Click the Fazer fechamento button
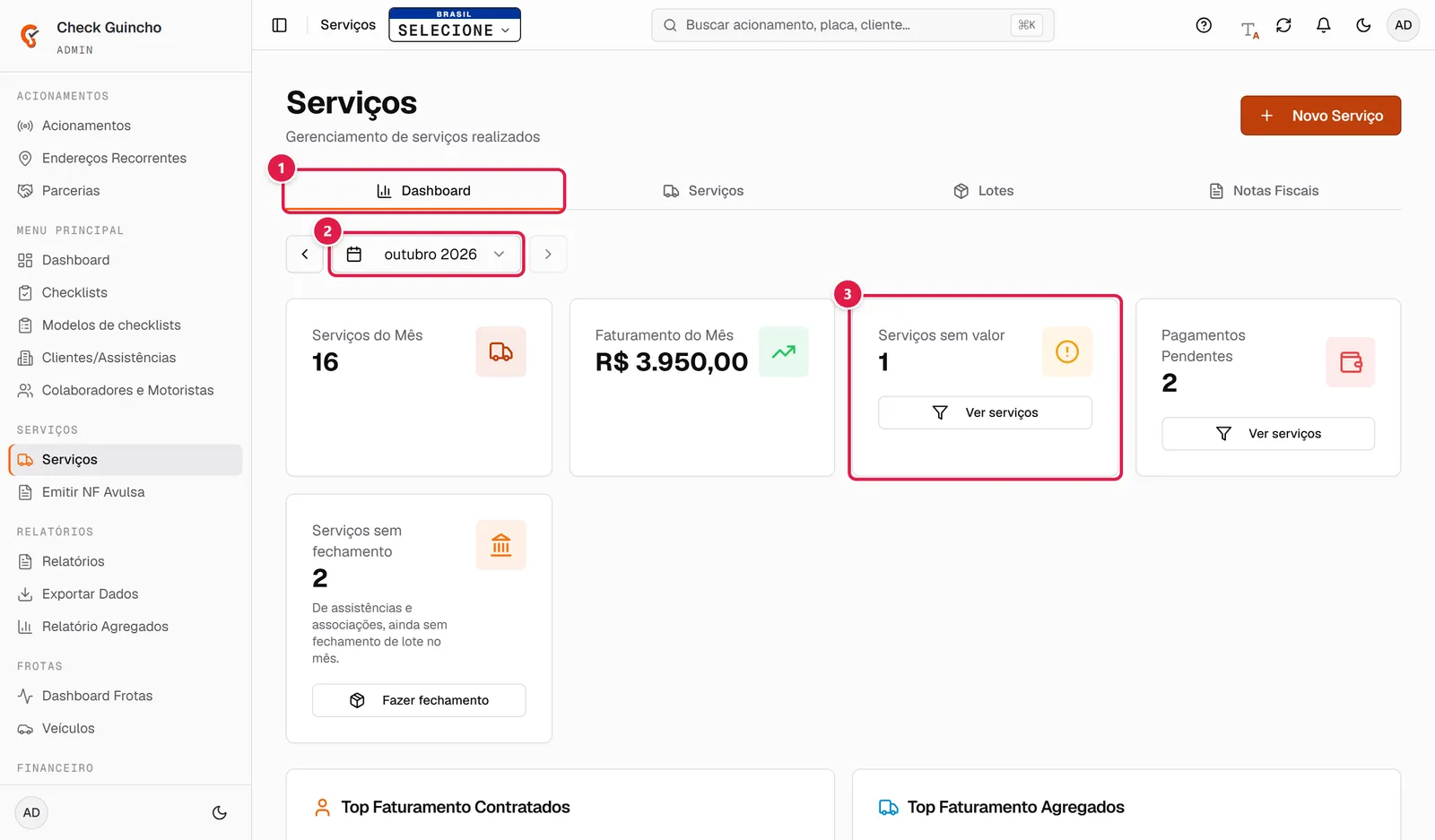This screenshot has width=1435, height=840. click(419, 700)
